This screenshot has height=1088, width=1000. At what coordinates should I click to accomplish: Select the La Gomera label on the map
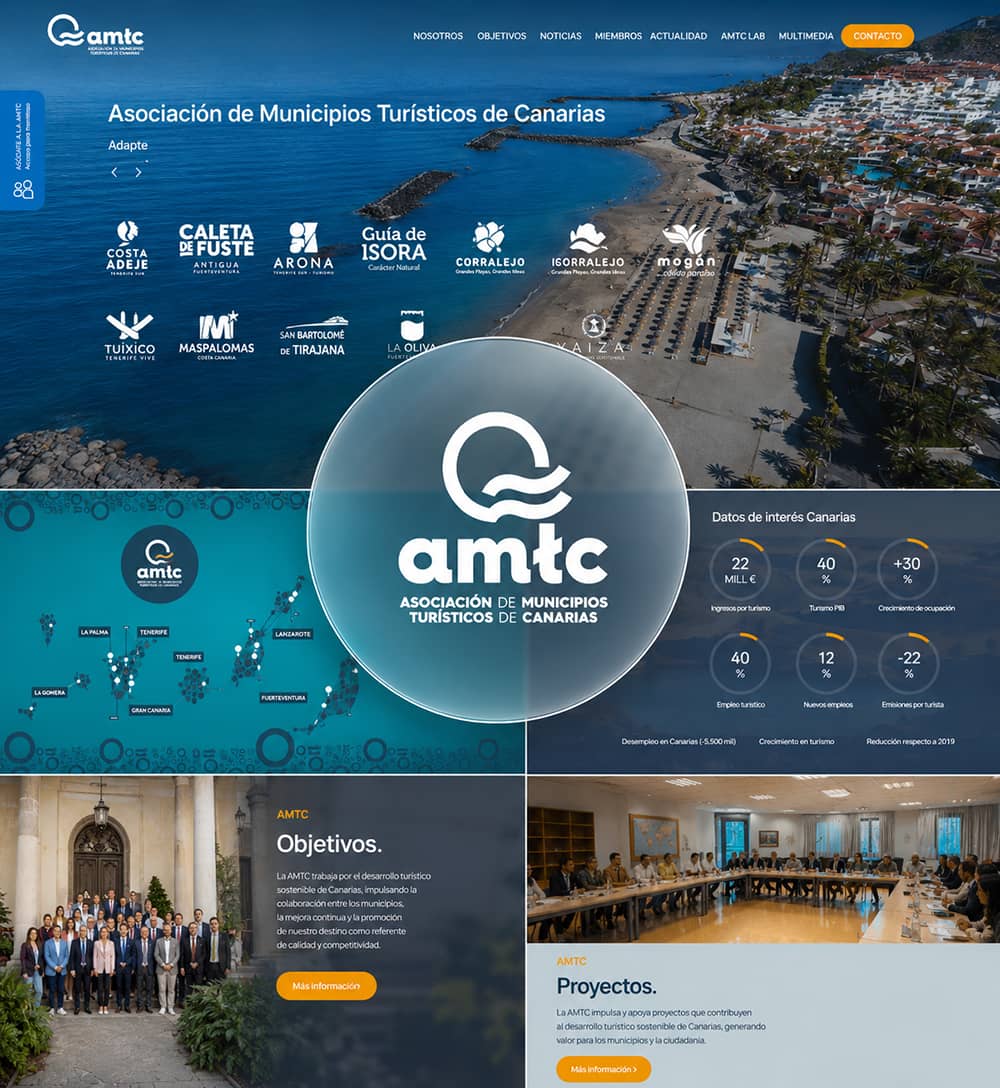(x=50, y=692)
